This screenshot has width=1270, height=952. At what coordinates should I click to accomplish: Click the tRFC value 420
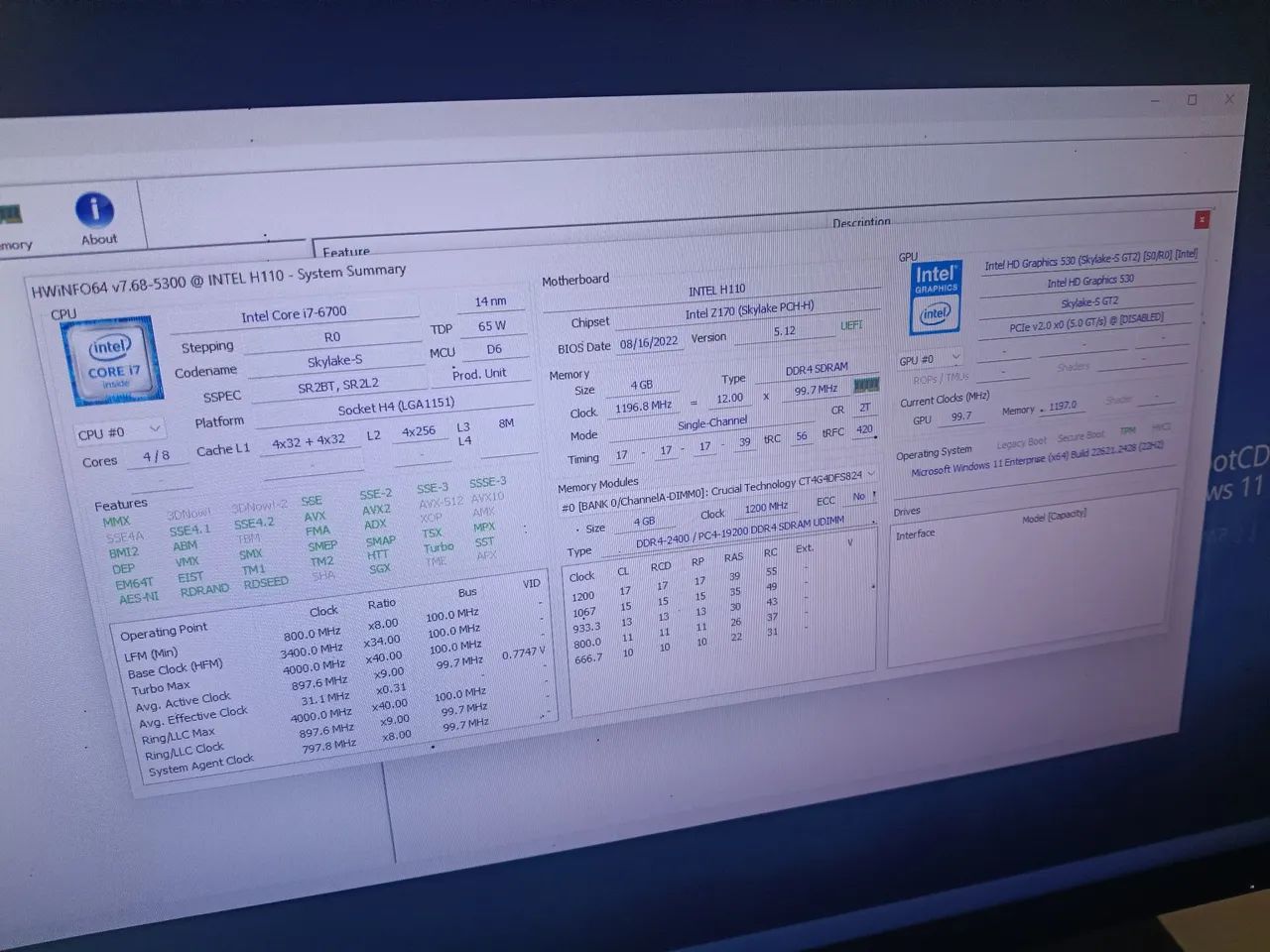pyautogui.click(x=865, y=429)
